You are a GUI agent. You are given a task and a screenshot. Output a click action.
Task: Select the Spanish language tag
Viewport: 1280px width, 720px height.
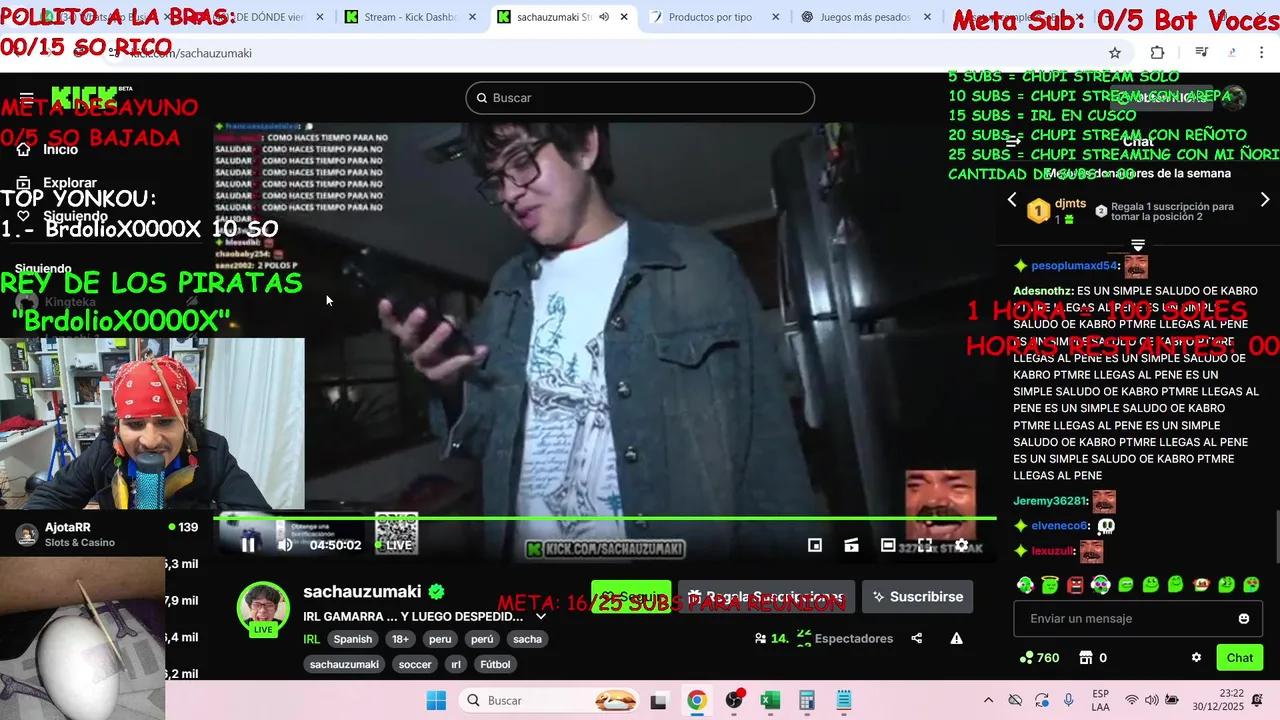tap(353, 639)
